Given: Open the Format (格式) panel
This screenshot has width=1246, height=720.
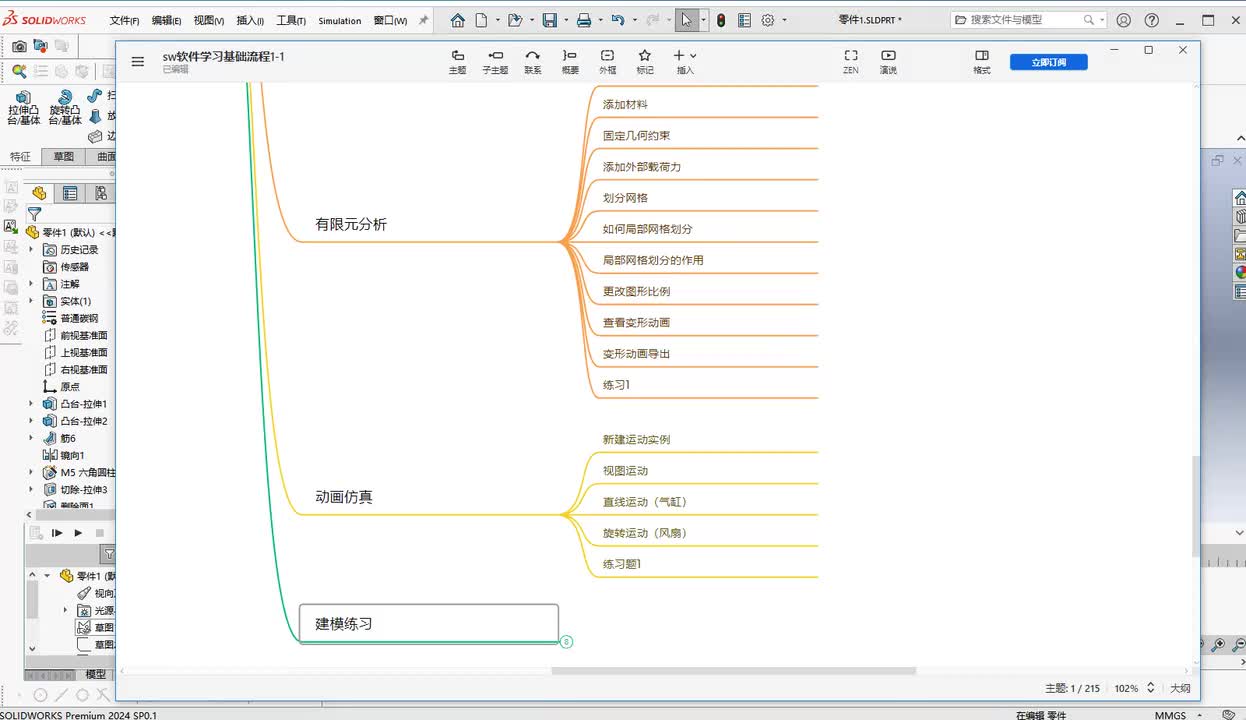Looking at the screenshot, I should 982,62.
